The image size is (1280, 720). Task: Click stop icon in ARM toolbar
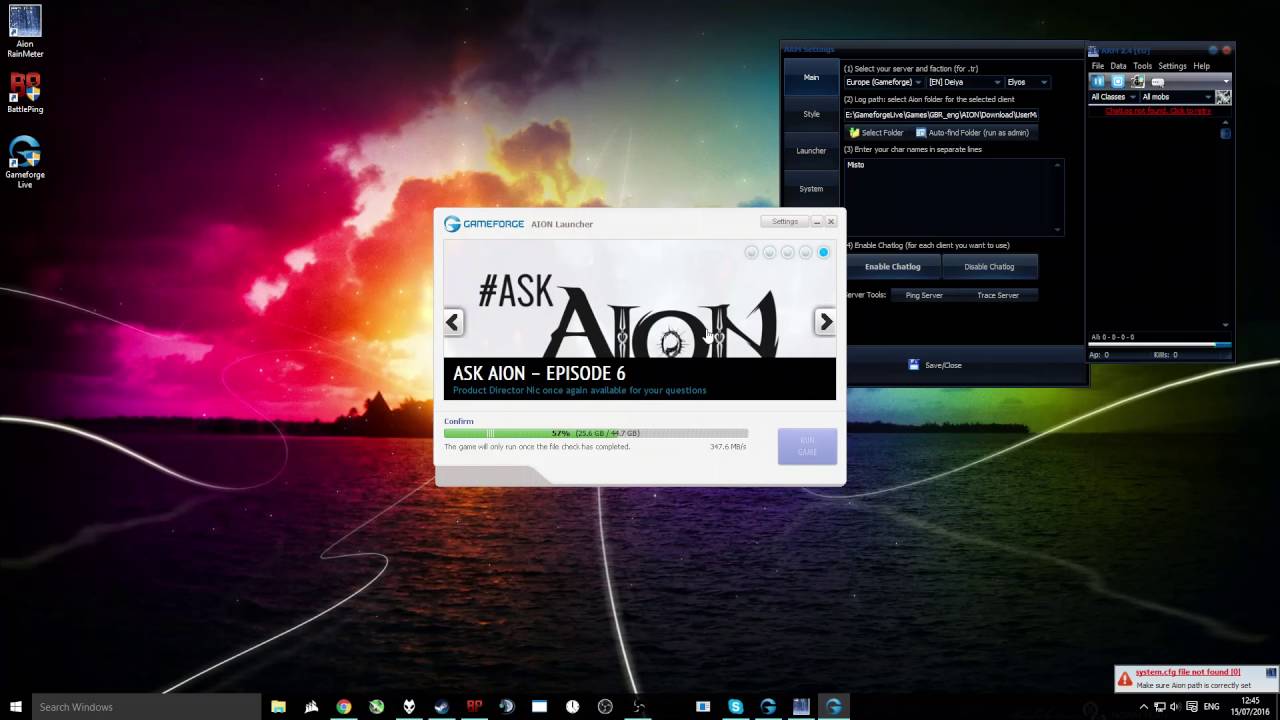pyautogui.click(x=1118, y=81)
